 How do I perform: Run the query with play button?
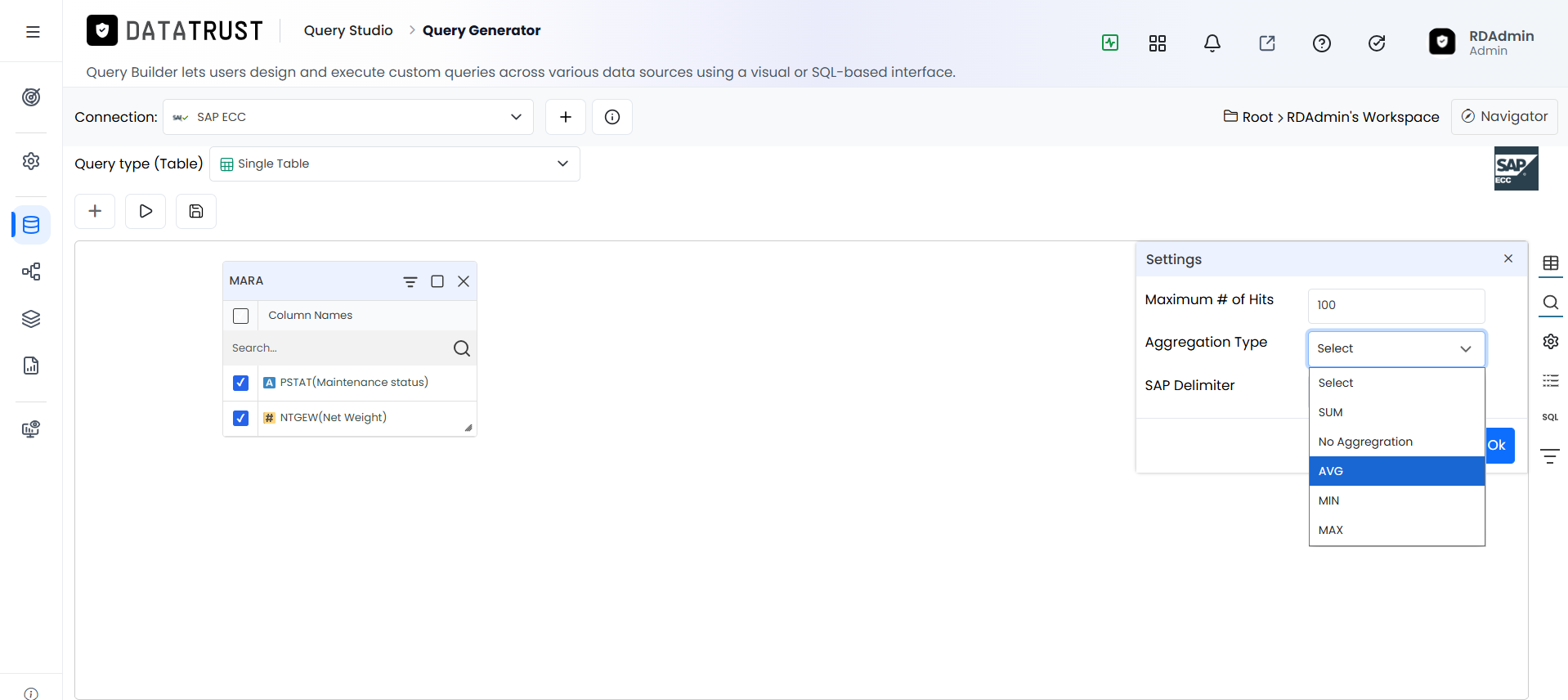(x=146, y=211)
